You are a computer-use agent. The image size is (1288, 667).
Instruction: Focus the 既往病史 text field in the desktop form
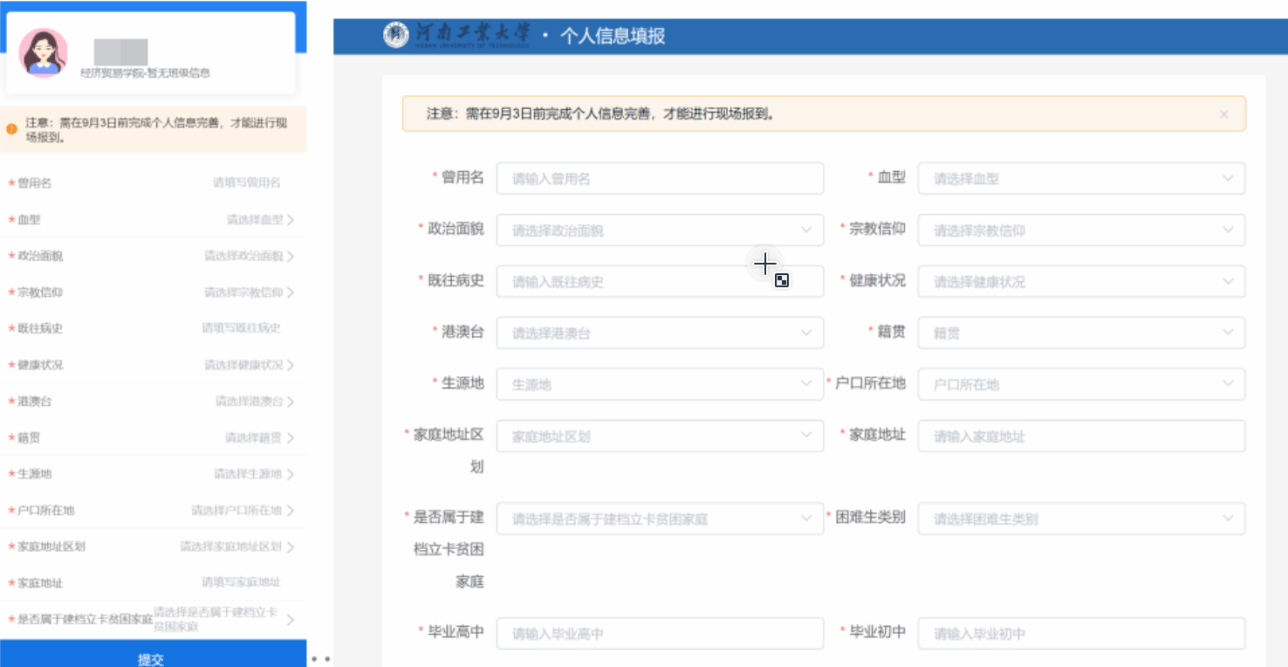point(659,282)
